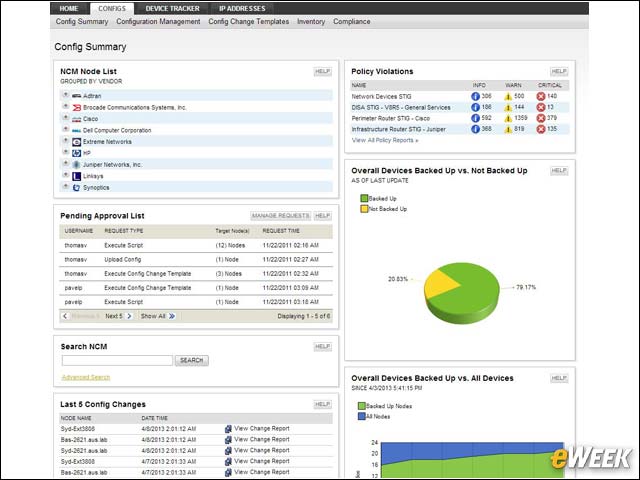The image size is (640, 480).
Task: Open View All Policy Reports link
Action: (x=385, y=140)
